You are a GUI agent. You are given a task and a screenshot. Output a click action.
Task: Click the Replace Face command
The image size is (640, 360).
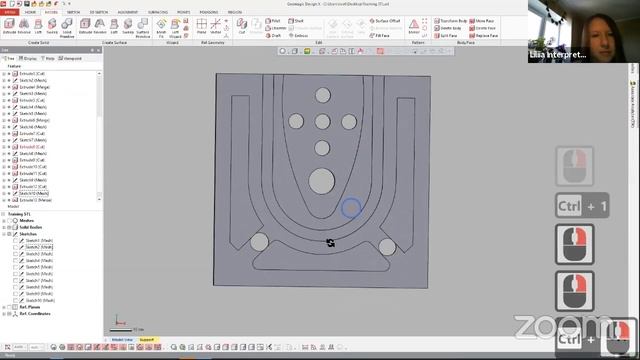tap(484, 36)
